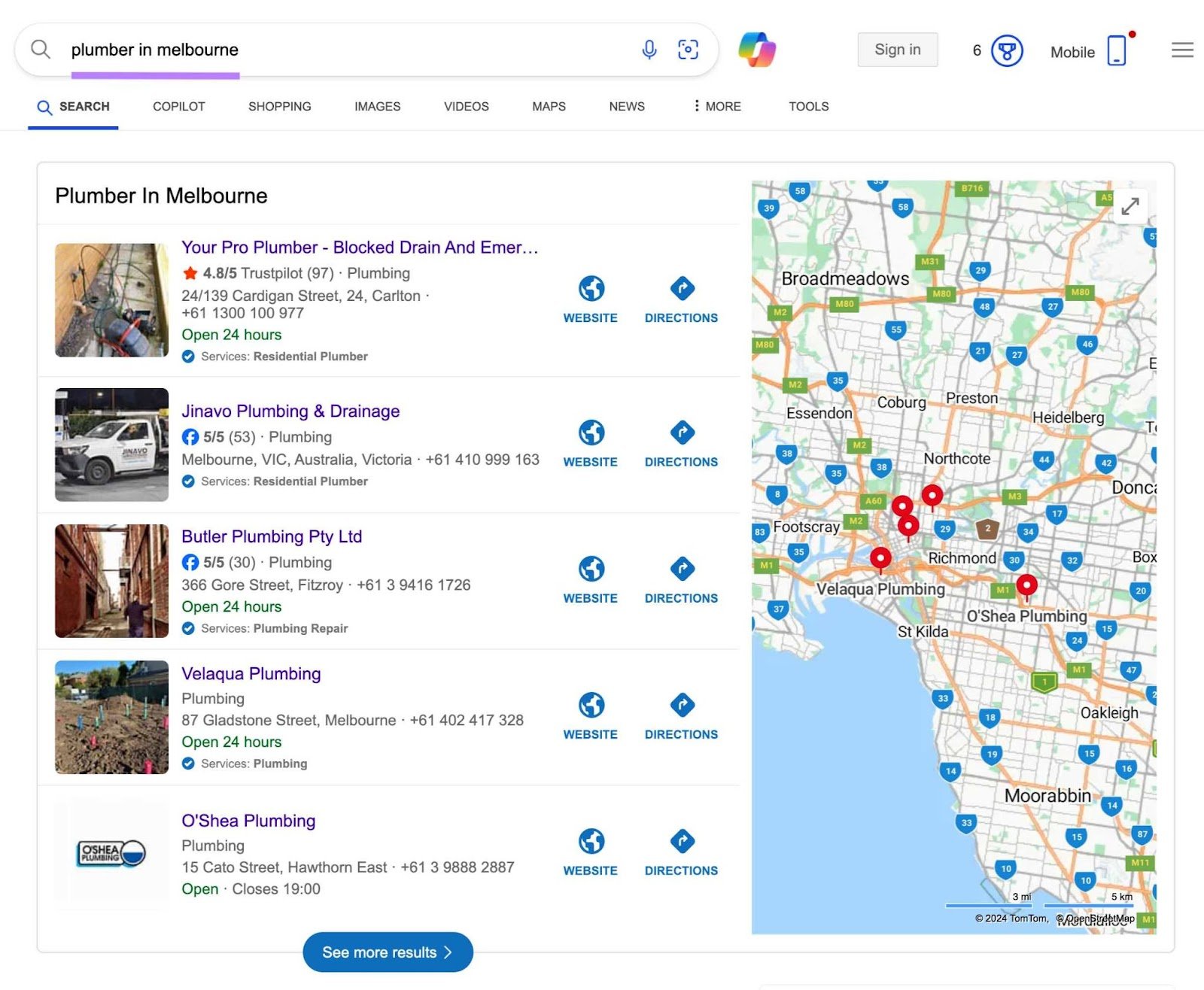The width and height of the screenshot is (1204, 990).
Task: Open the hamburger menu icon
Action: [x=1182, y=50]
